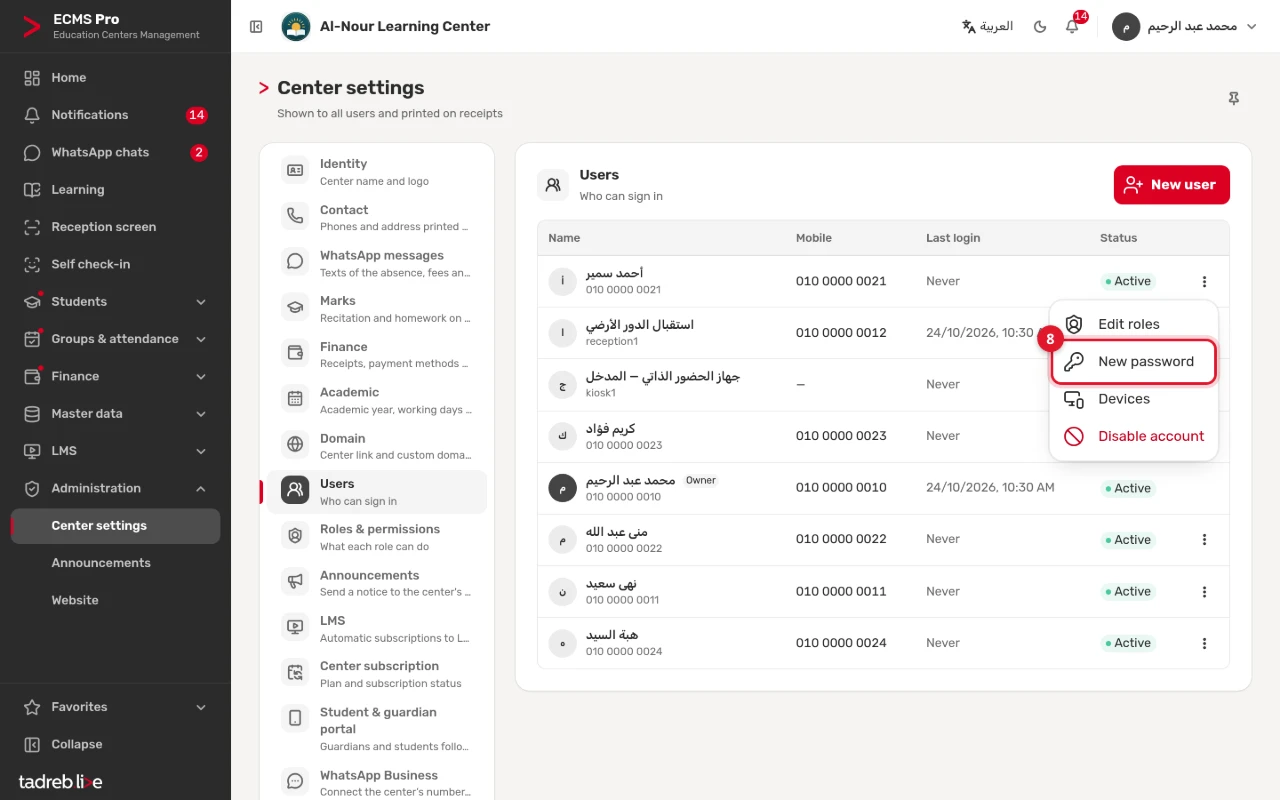Click the Announcements megaphone icon
Viewport: 1280px width, 800px height.
coord(295,581)
